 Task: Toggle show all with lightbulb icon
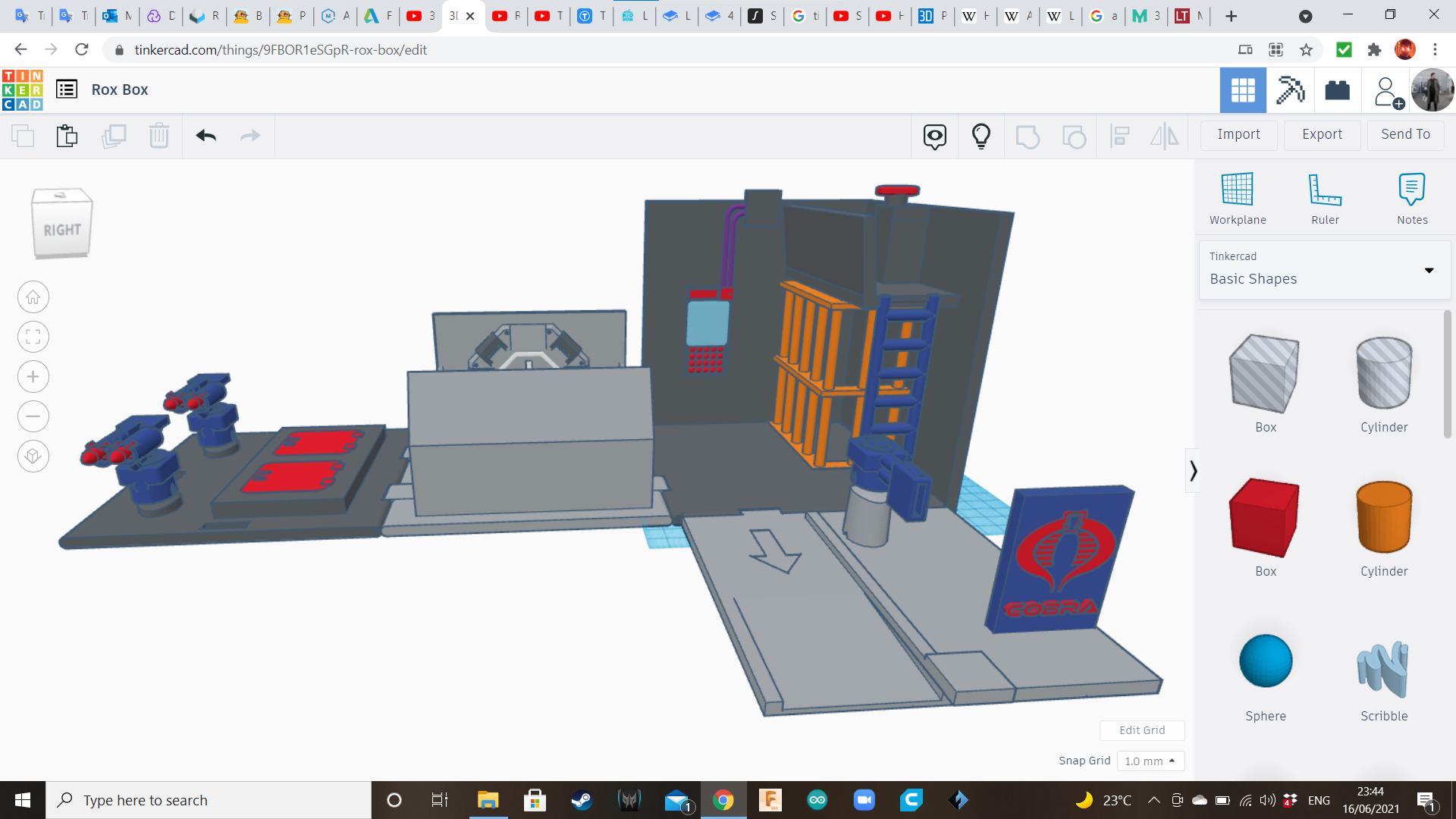pyautogui.click(x=981, y=136)
